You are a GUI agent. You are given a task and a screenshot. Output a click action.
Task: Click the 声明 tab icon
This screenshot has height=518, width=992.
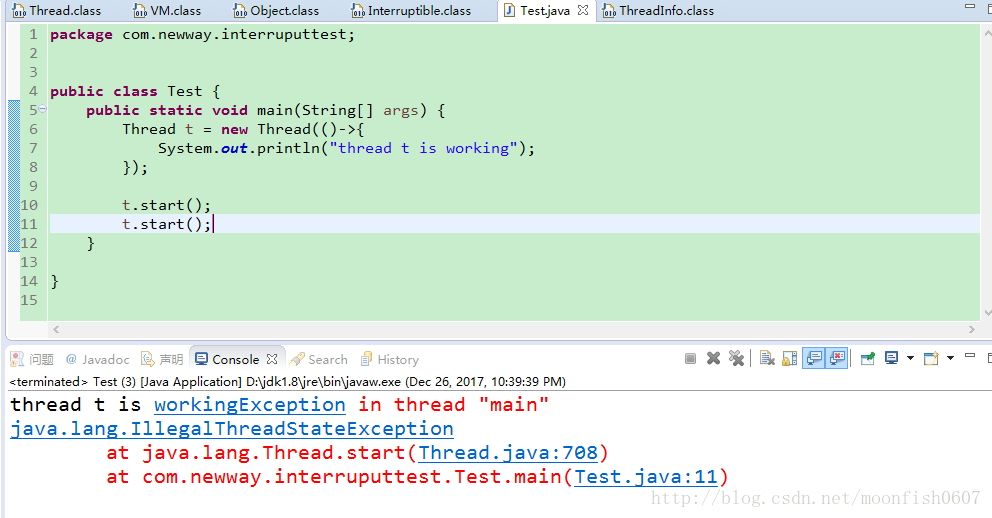147,359
